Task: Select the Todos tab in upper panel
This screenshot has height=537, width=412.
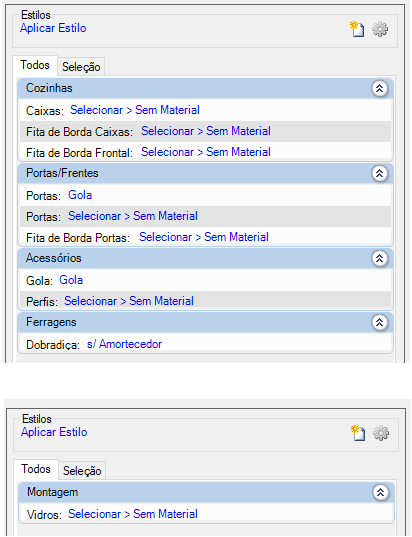Action: point(35,65)
